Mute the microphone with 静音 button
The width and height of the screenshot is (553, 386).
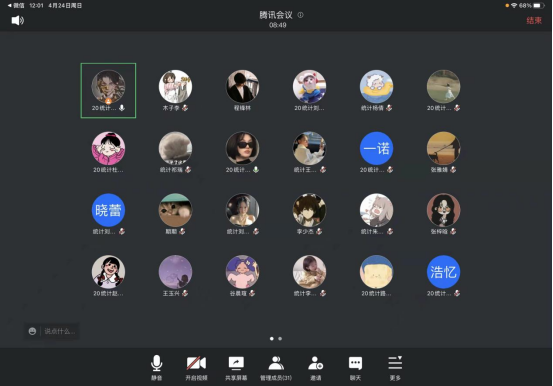[156, 367]
